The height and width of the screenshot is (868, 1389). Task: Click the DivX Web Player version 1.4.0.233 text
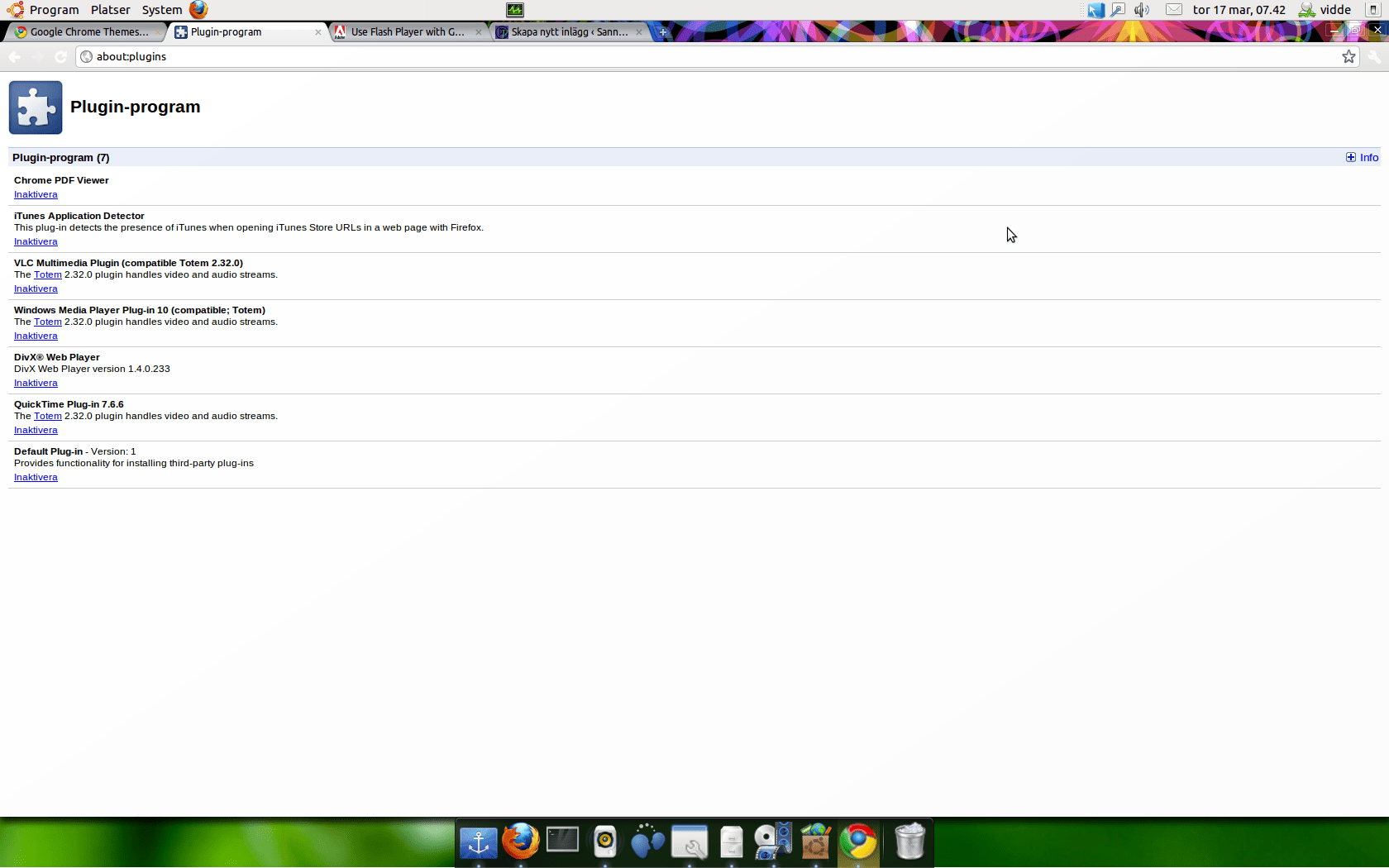coord(92,370)
